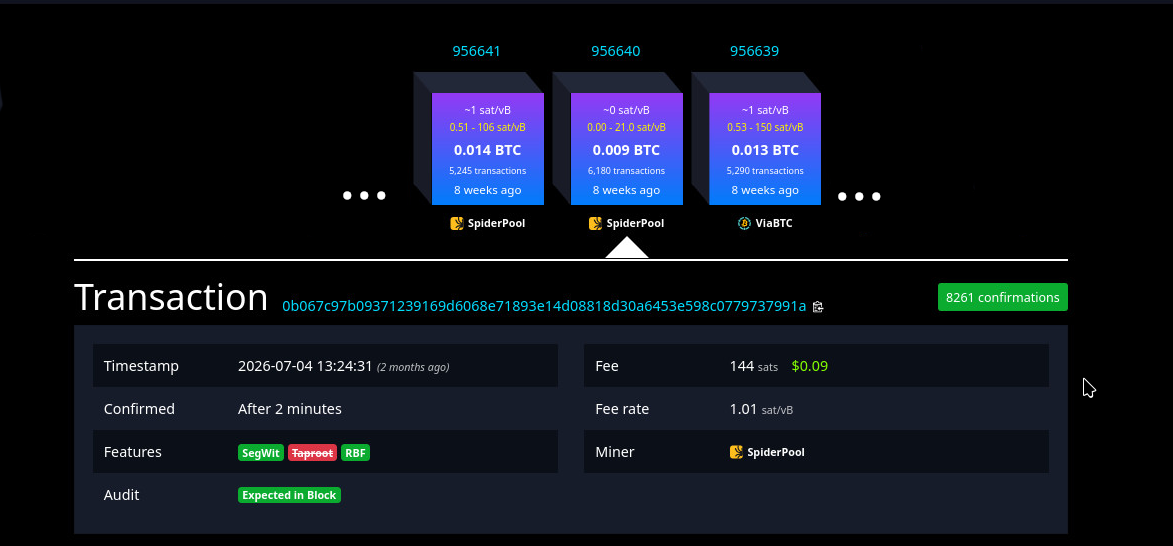Click the SpiderPool name under block 956641
The image size is (1173, 546).
point(496,223)
